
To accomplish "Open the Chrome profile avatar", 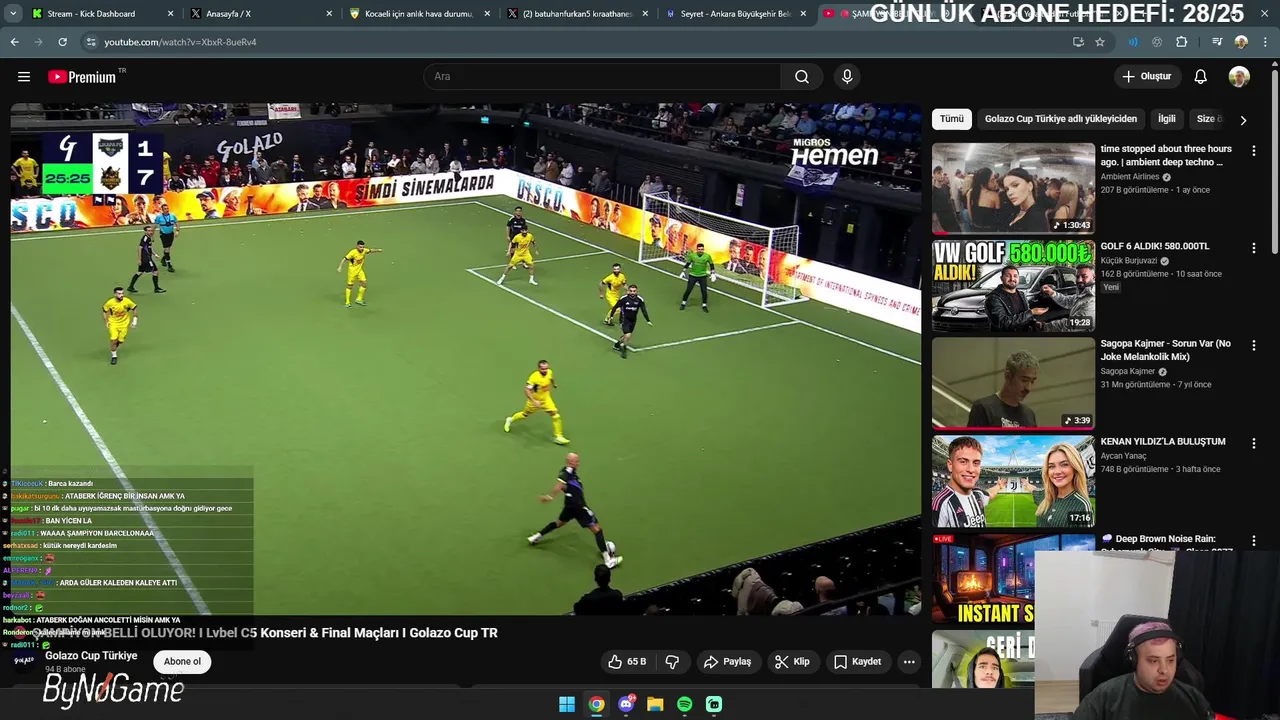I will pos(1241,42).
